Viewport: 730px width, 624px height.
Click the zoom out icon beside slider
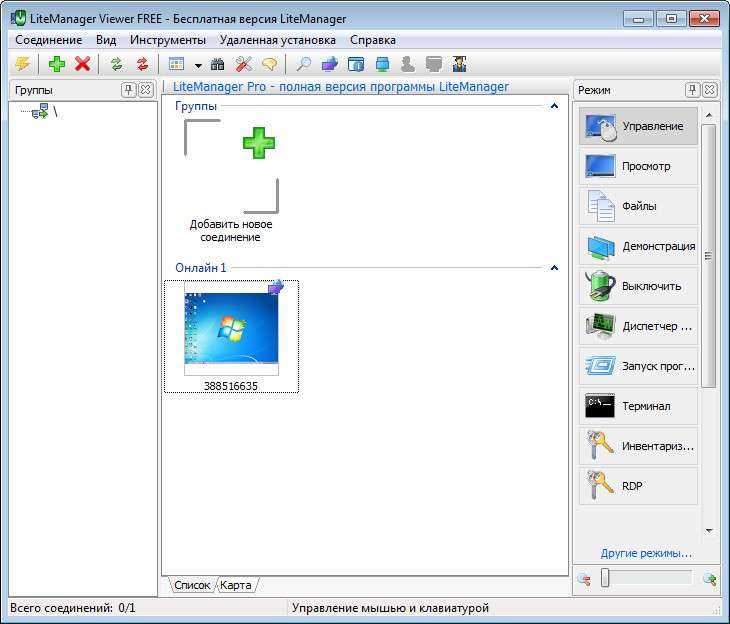[x=584, y=579]
